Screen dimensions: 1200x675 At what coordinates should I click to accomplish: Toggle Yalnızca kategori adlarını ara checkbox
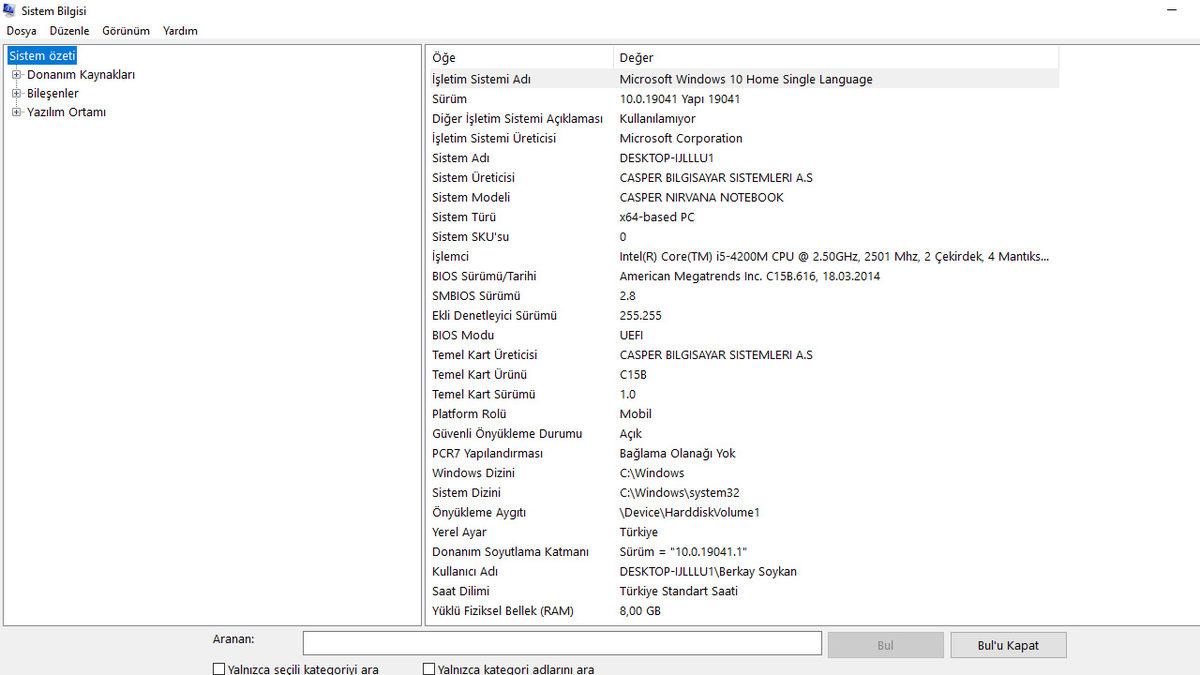coord(429,669)
